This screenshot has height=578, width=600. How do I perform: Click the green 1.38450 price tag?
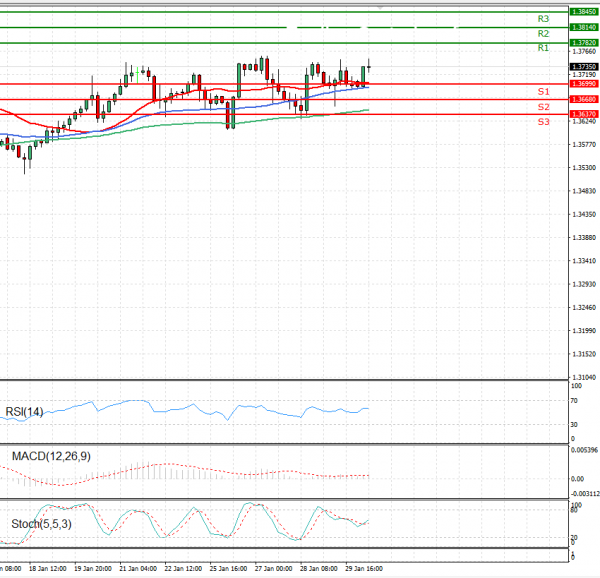pos(583,11)
